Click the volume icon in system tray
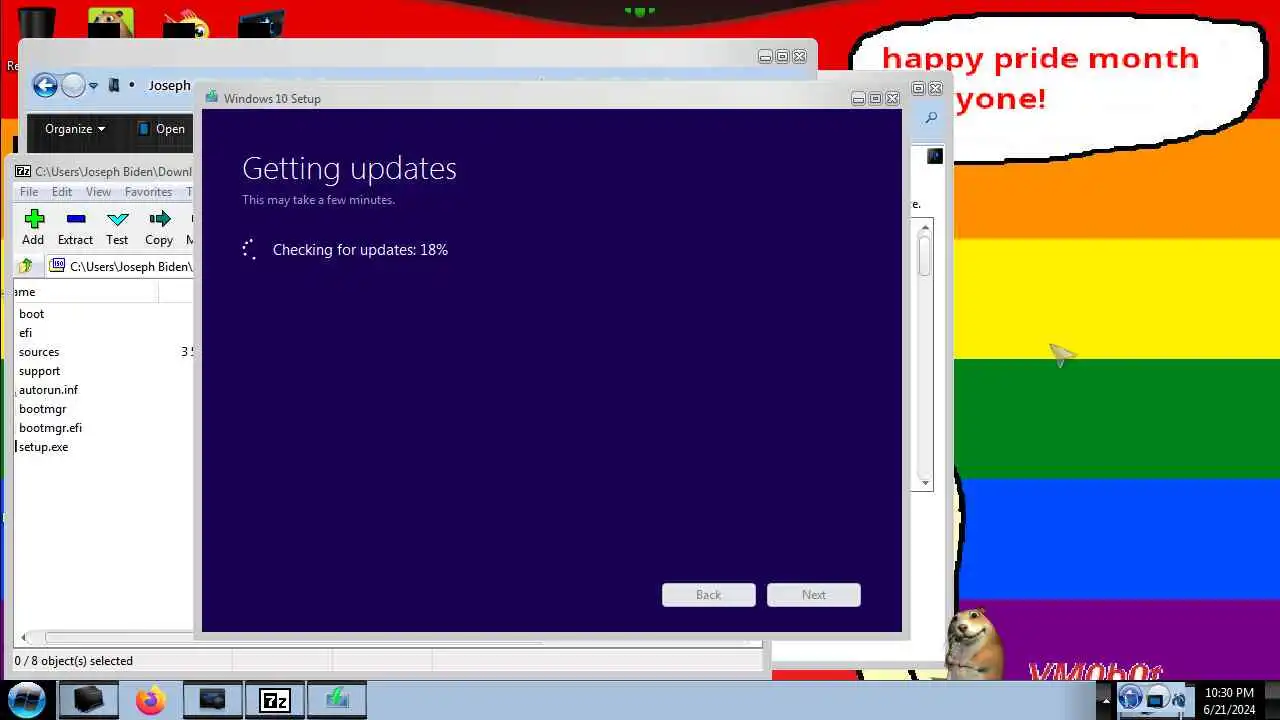The width and height of the screenshot is (1280, 720). pyautogui.click(x=1179, y=700)
